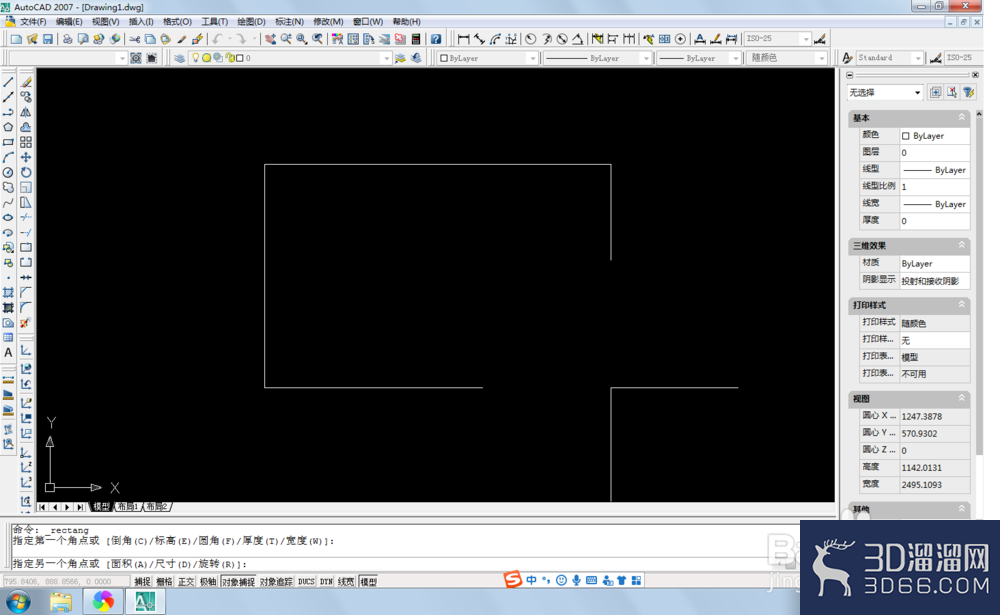Select the Polygon draw tool
Screen dimensions: 1000x615
coord(8,127)
